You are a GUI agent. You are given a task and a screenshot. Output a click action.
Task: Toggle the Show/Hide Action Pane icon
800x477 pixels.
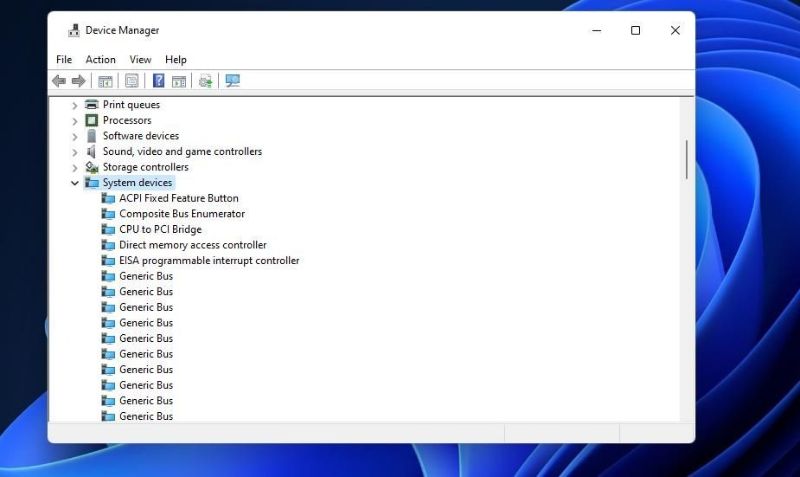pos(179,81)
